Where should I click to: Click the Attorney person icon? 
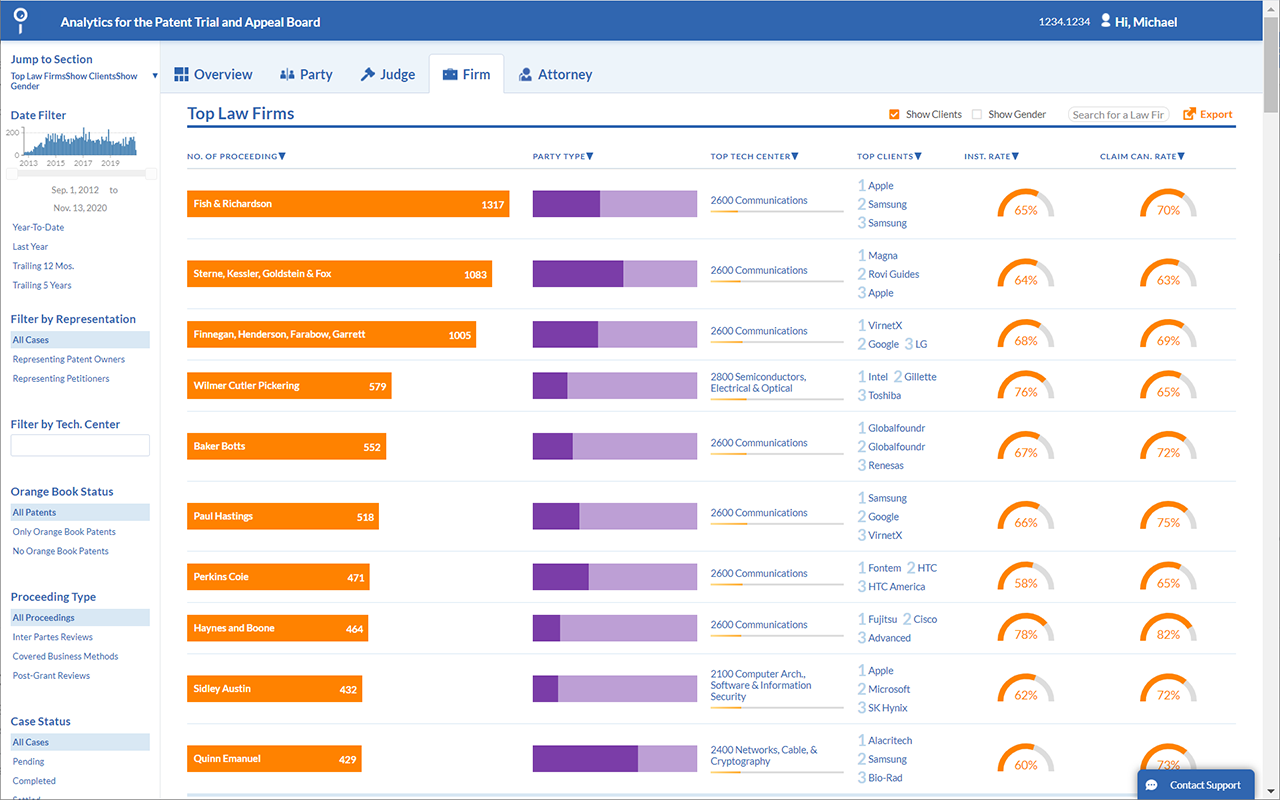(525, 75)
